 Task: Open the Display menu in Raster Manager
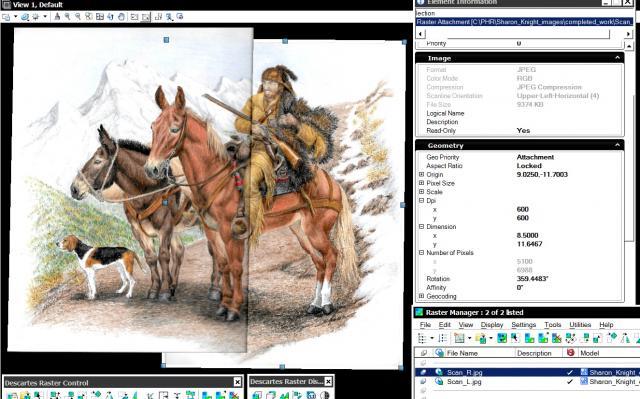point(491,325)
